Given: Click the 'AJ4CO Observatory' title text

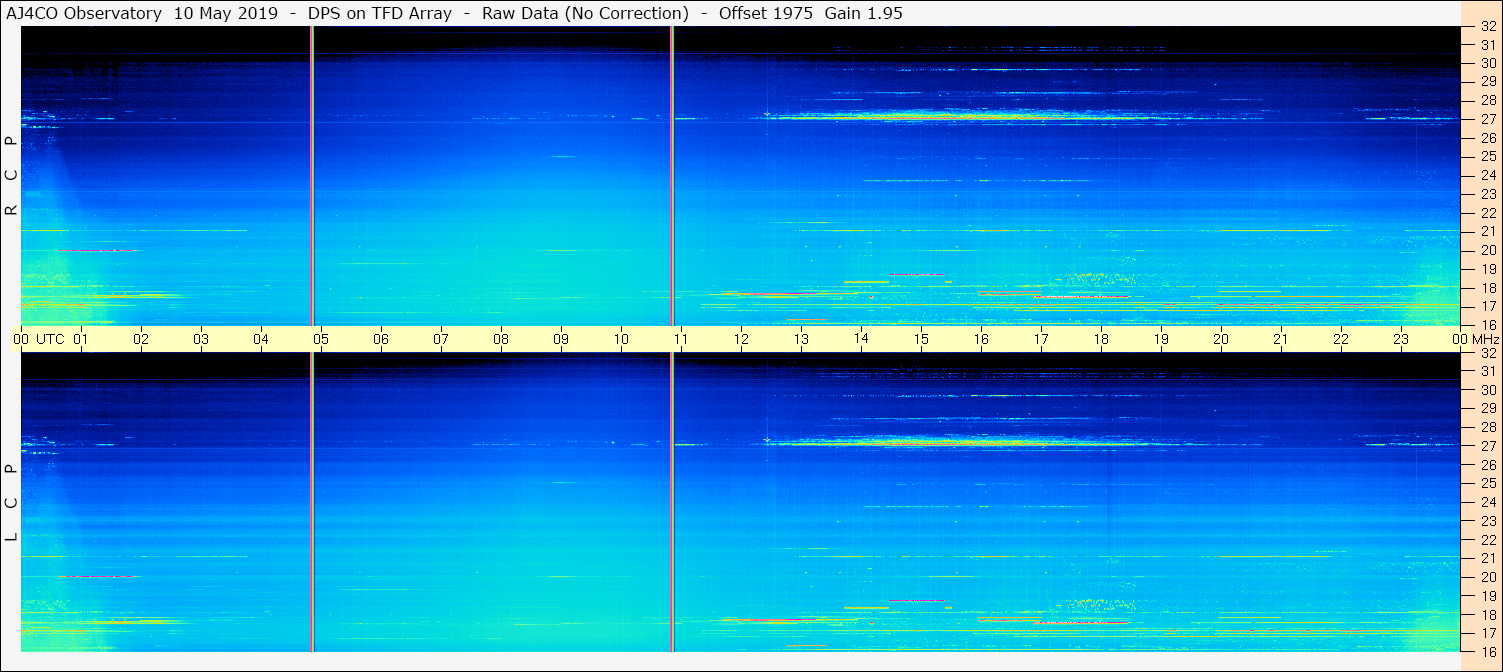Looking at the screenshot, I should click(x=83, y=13).
